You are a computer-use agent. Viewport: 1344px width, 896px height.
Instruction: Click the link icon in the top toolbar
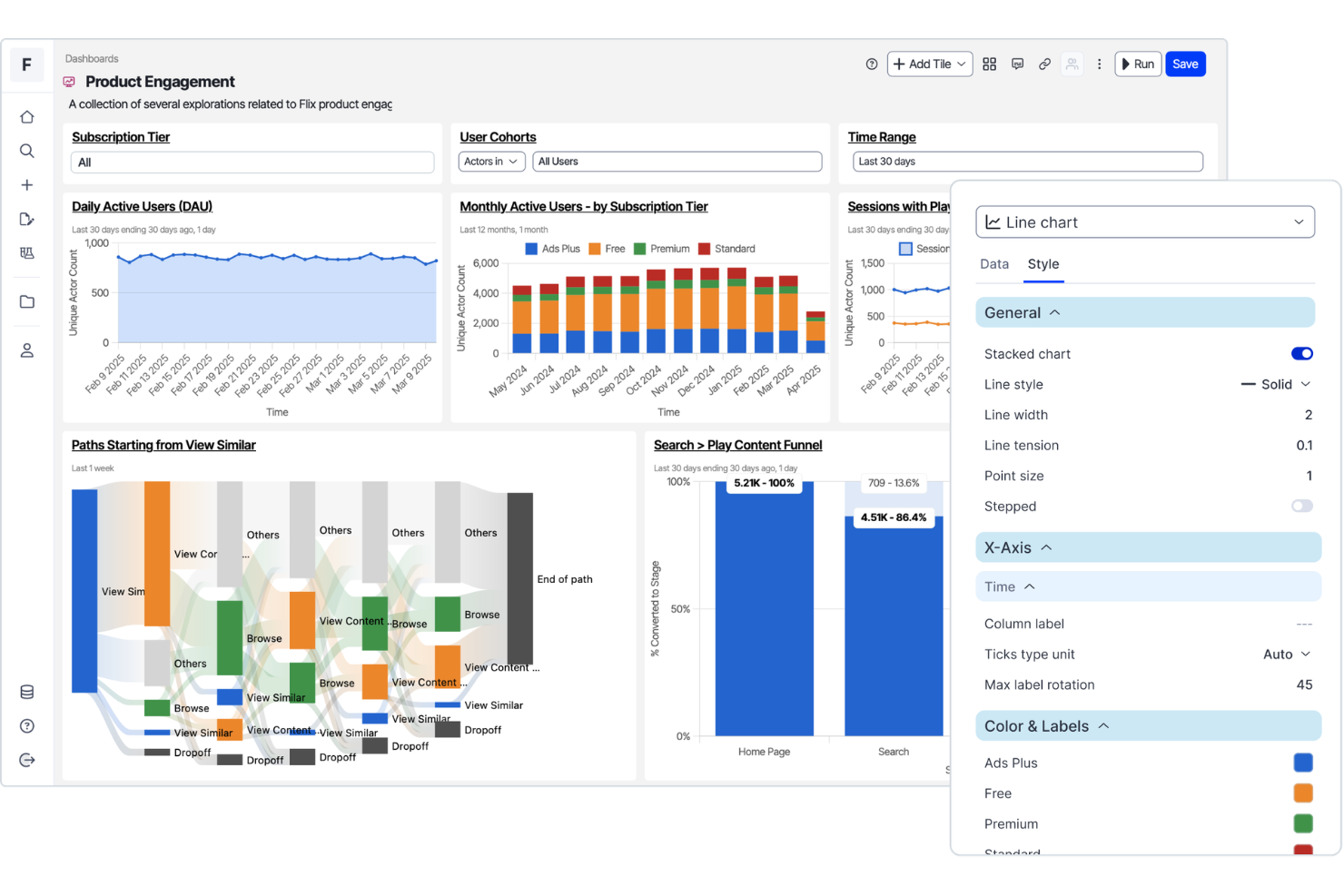click(x=1044, y=64)
